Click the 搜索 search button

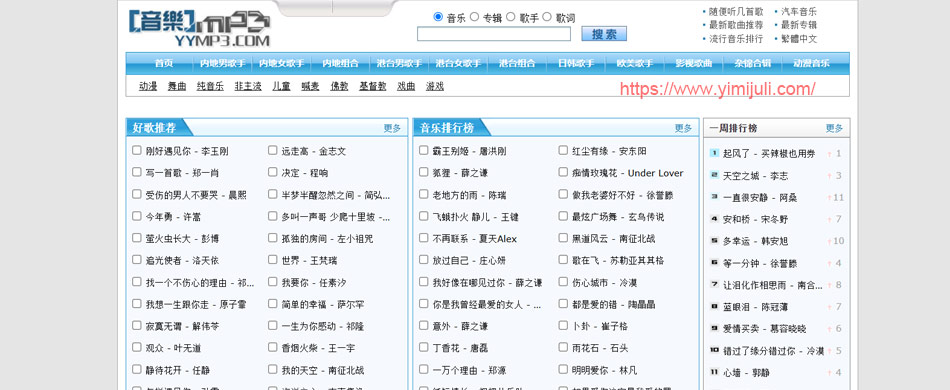[604, 34]
